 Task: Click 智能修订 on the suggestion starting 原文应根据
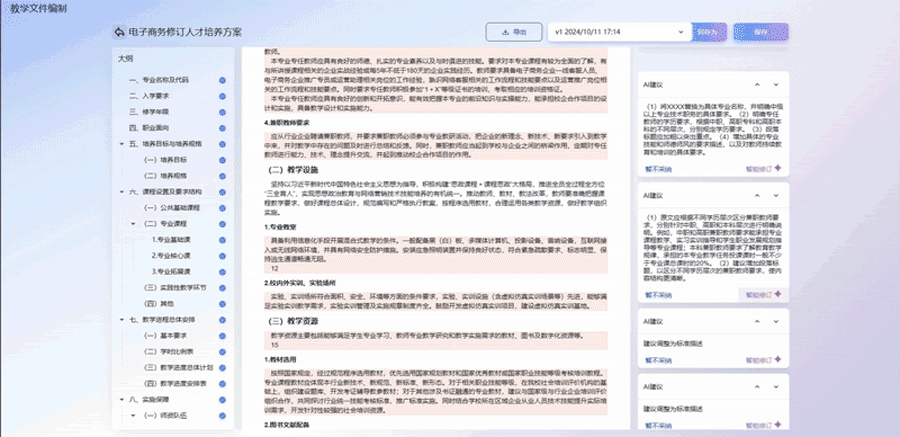(763, 295)
